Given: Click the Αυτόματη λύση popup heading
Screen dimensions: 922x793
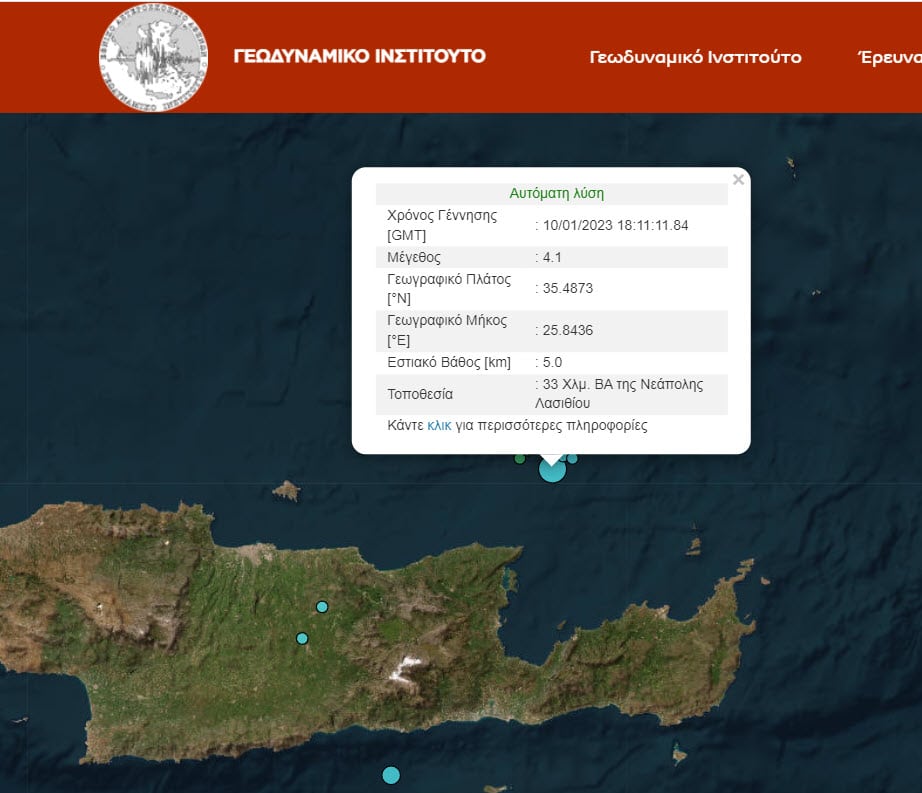Looking at the screenshot, I should pyautogui.click(x=556, y=193).
